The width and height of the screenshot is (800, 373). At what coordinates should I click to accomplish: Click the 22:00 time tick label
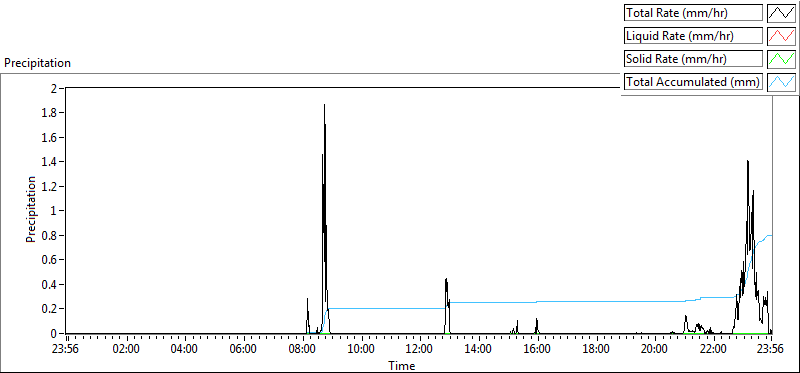713,350
